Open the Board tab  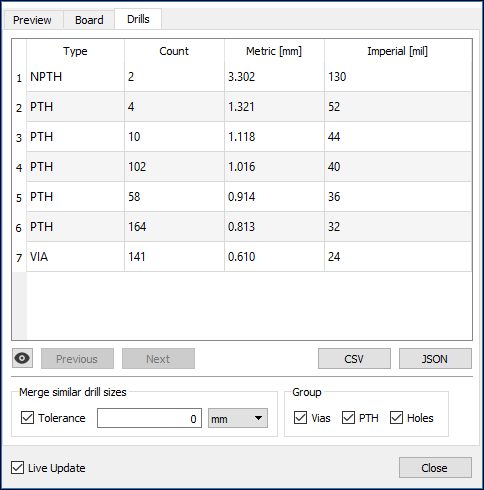point(89,20)
